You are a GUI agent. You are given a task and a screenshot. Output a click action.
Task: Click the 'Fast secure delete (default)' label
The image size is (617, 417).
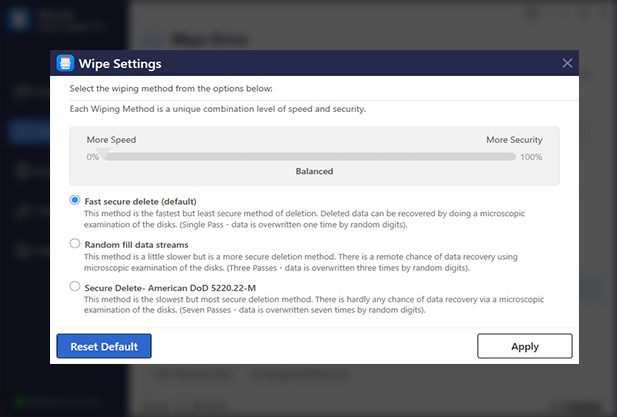(x=140, y=201)
